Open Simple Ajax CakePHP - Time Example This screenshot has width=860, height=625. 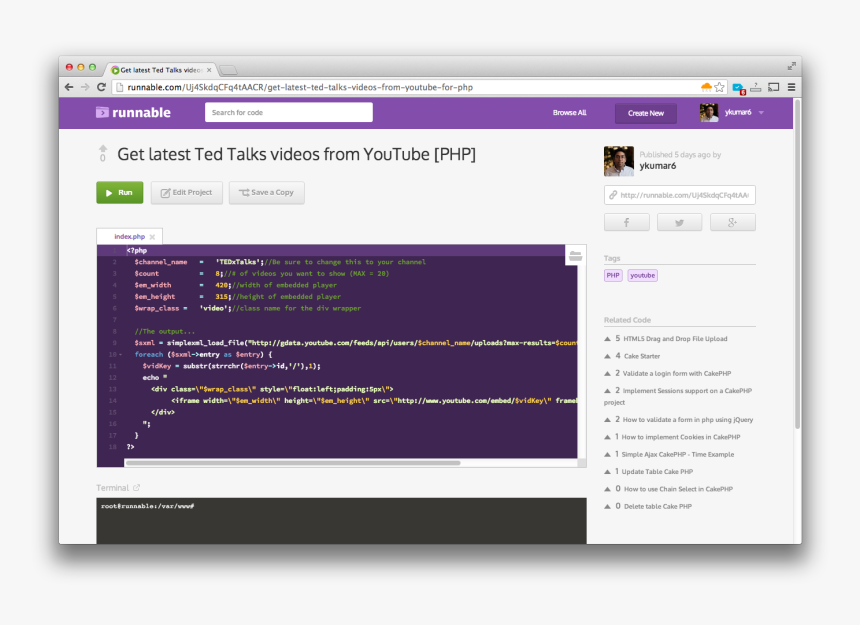(x=677, y=454)
